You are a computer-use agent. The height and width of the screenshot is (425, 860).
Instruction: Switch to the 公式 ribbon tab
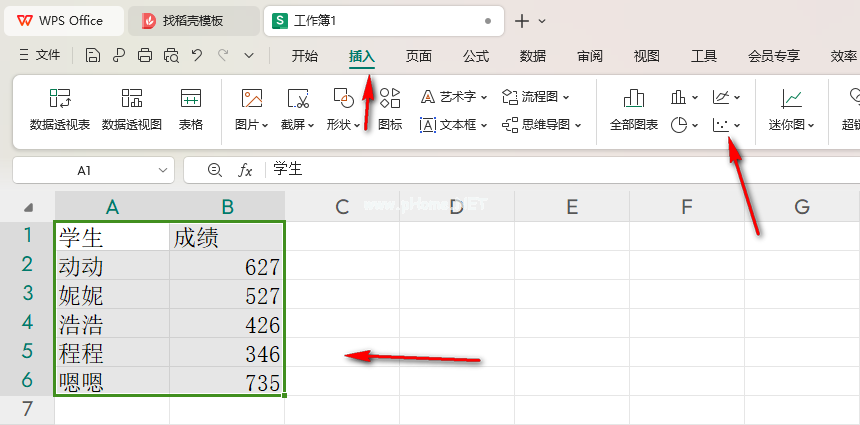pyautogui.click(x=476, y=56)
